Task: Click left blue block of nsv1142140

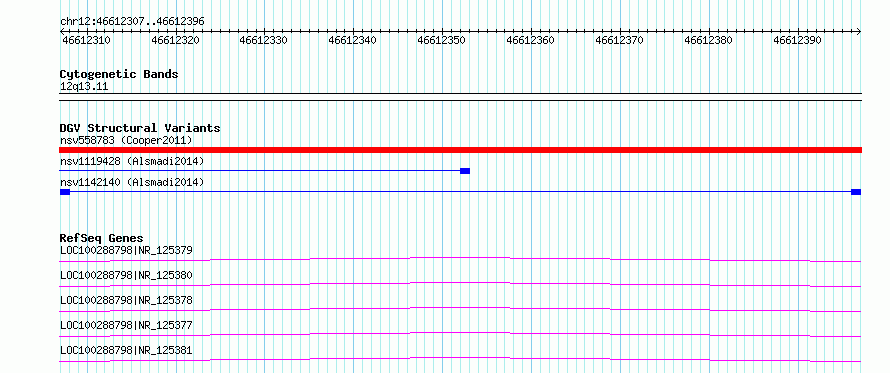Action: coord(65,192)
